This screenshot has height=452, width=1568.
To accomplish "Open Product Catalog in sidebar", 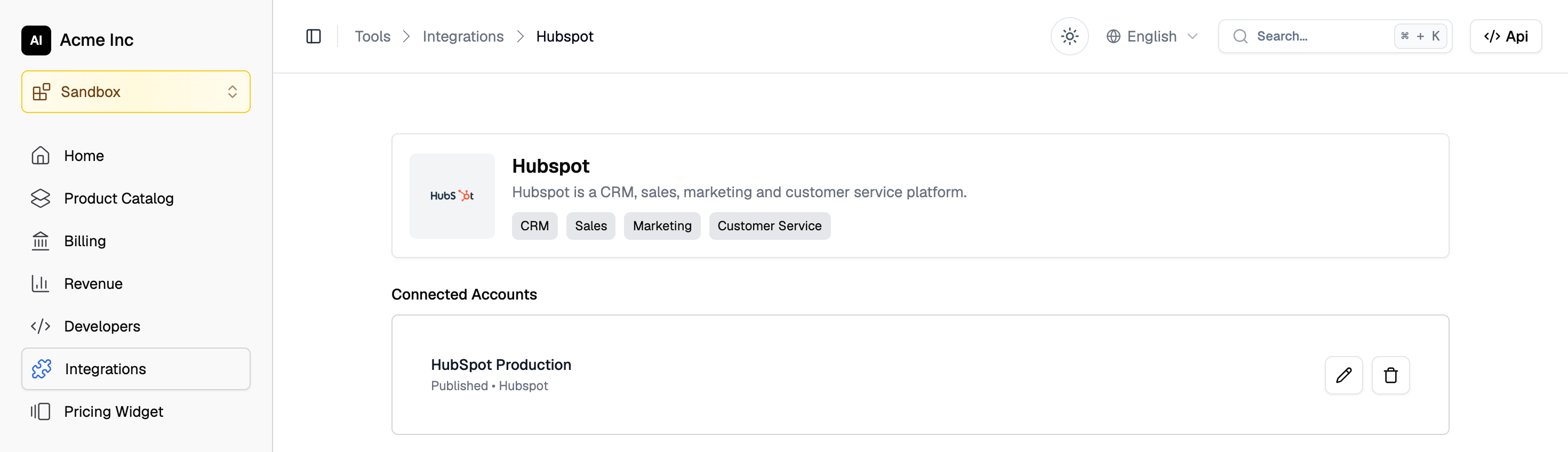I will 136,198.
